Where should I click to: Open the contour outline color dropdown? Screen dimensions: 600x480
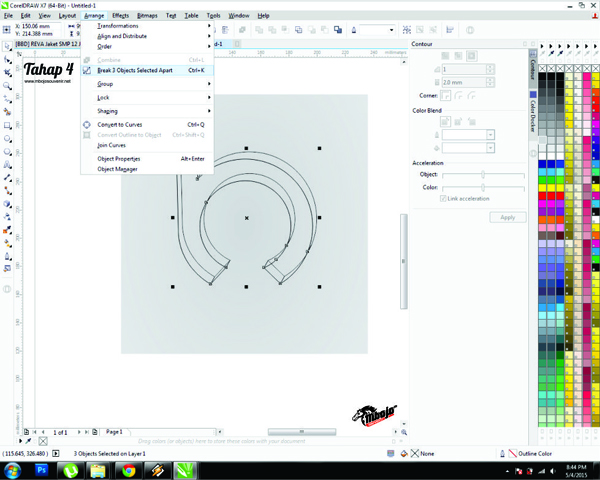coord(490,133)
